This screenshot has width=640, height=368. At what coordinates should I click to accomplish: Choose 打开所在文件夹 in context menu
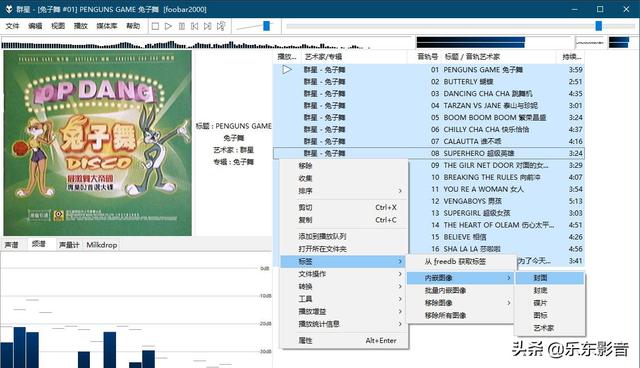[344, 249]
